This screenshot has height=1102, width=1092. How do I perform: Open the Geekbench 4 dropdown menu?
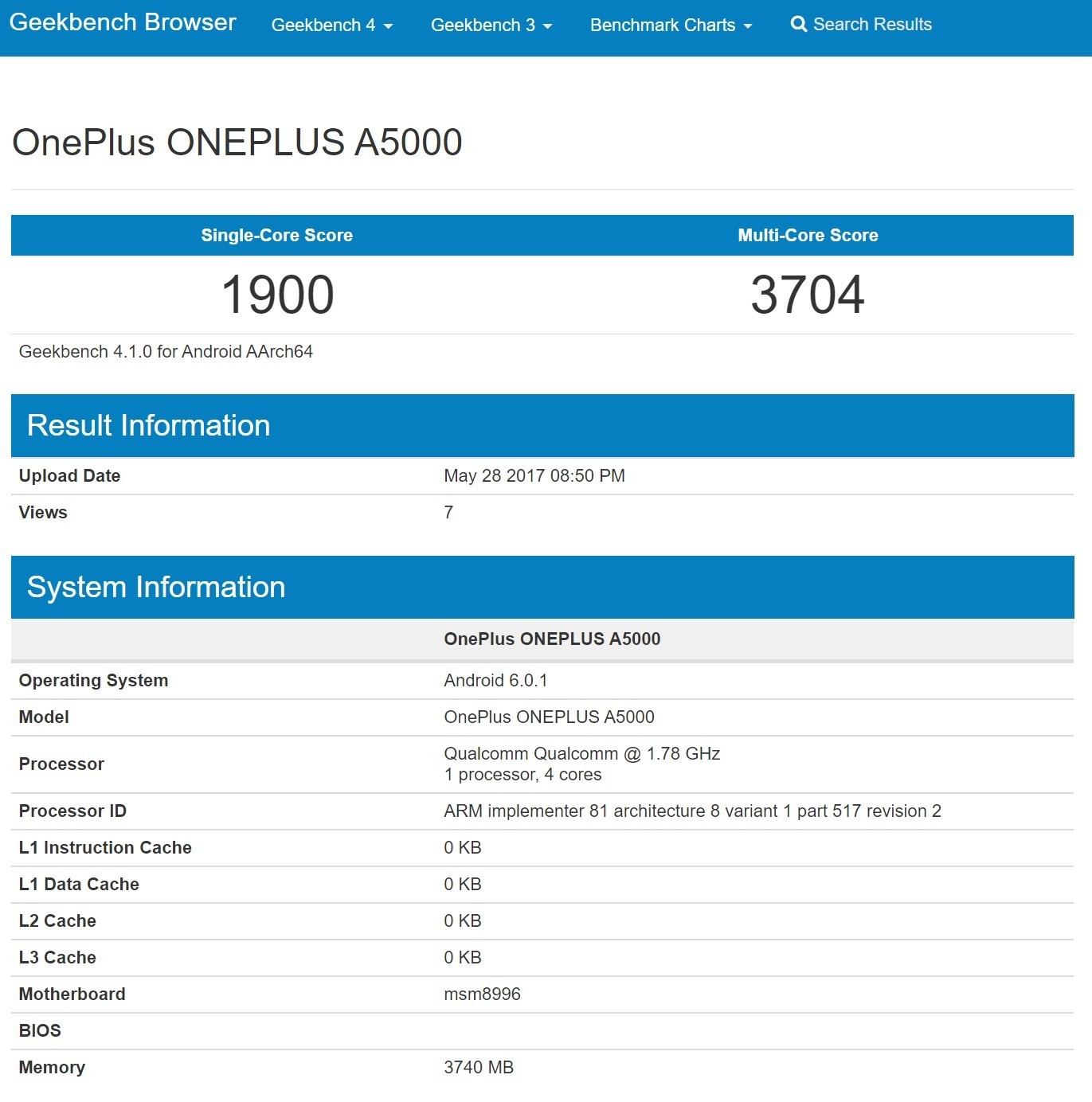click(x=331, y=25)
